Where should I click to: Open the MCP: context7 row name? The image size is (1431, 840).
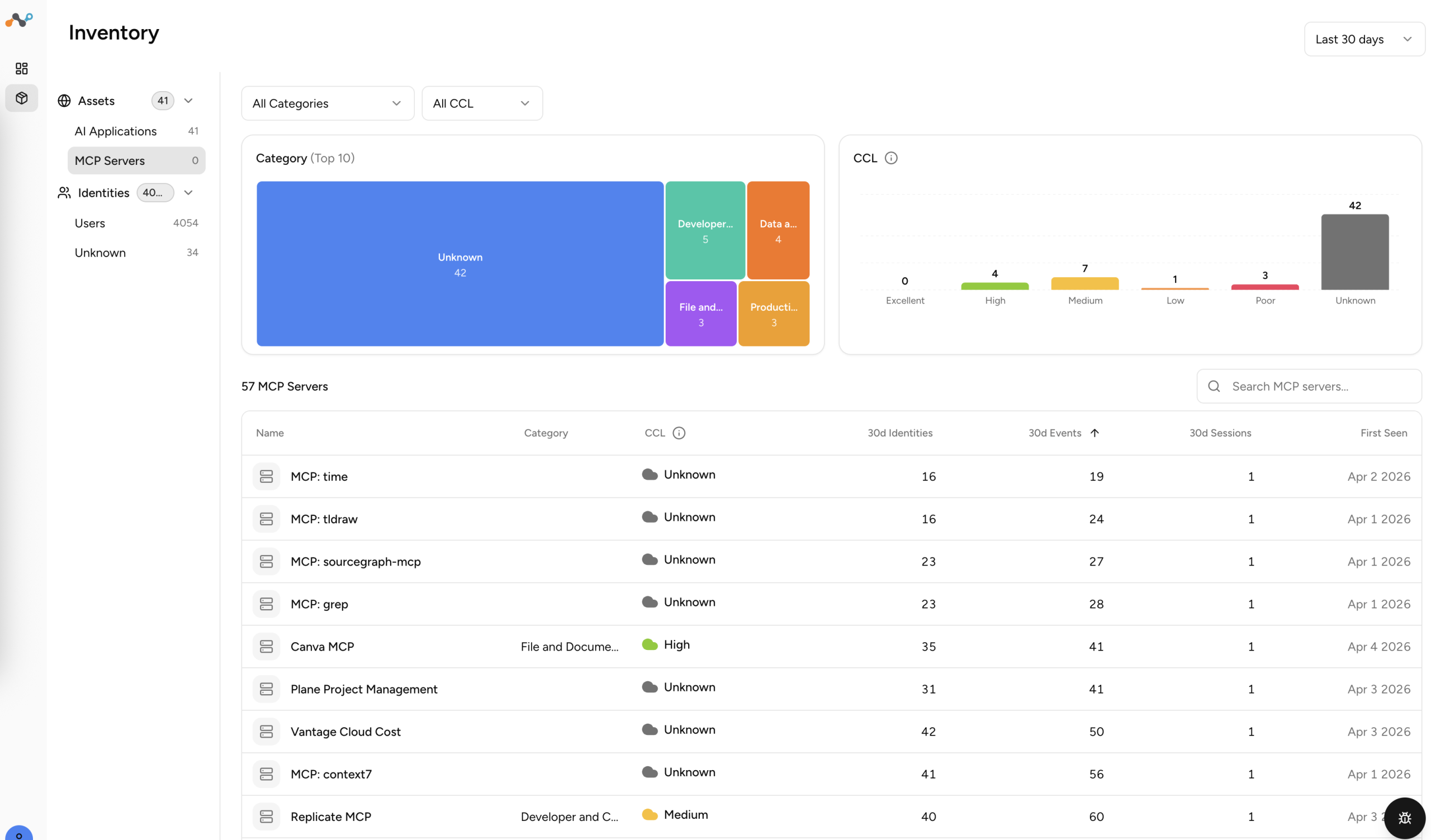pos(331,774)
